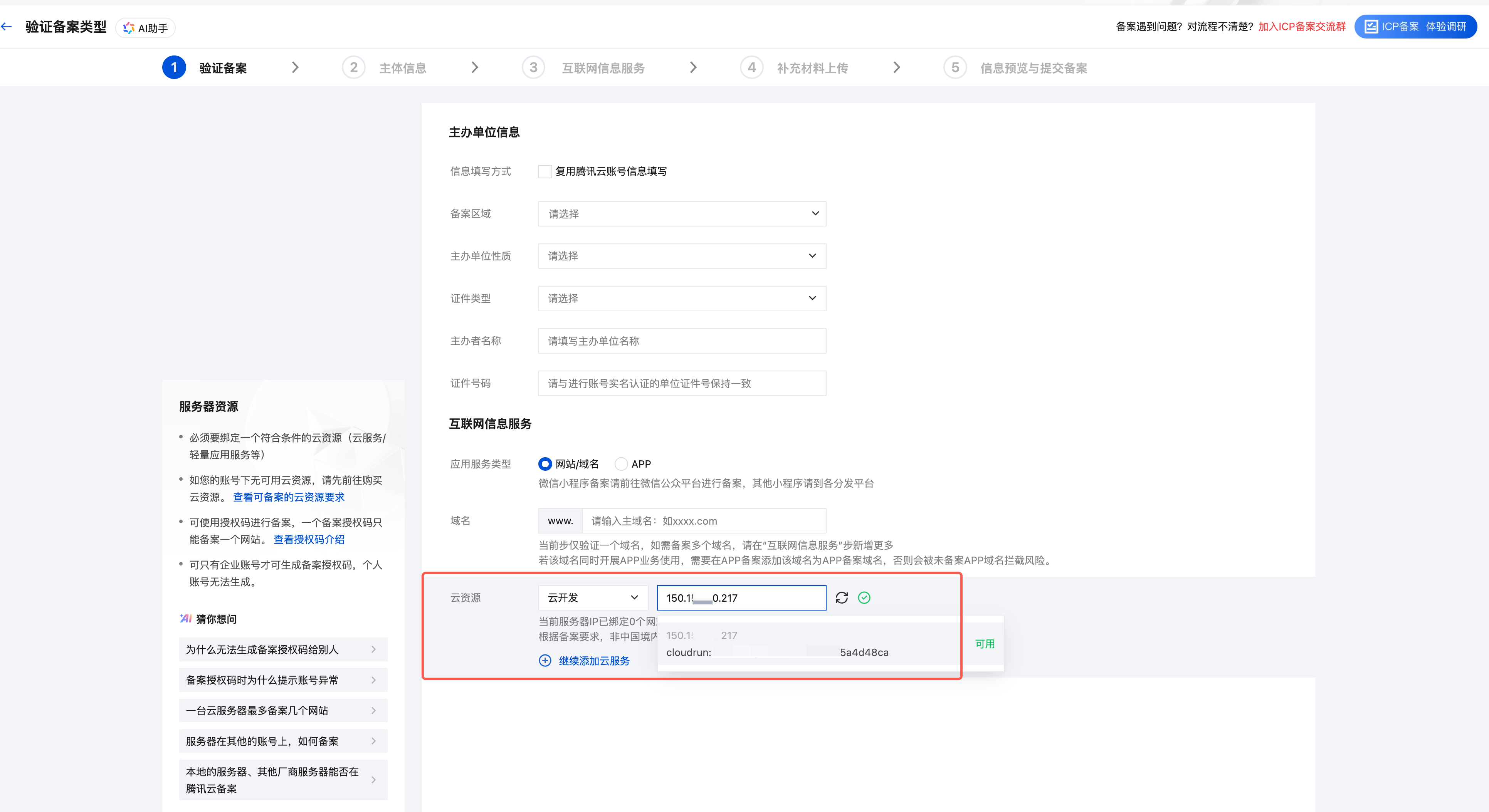The image size is (1489, 812).
Task: Click the AI icon beside 猜你想问
Action: click(x=185, y=618)
